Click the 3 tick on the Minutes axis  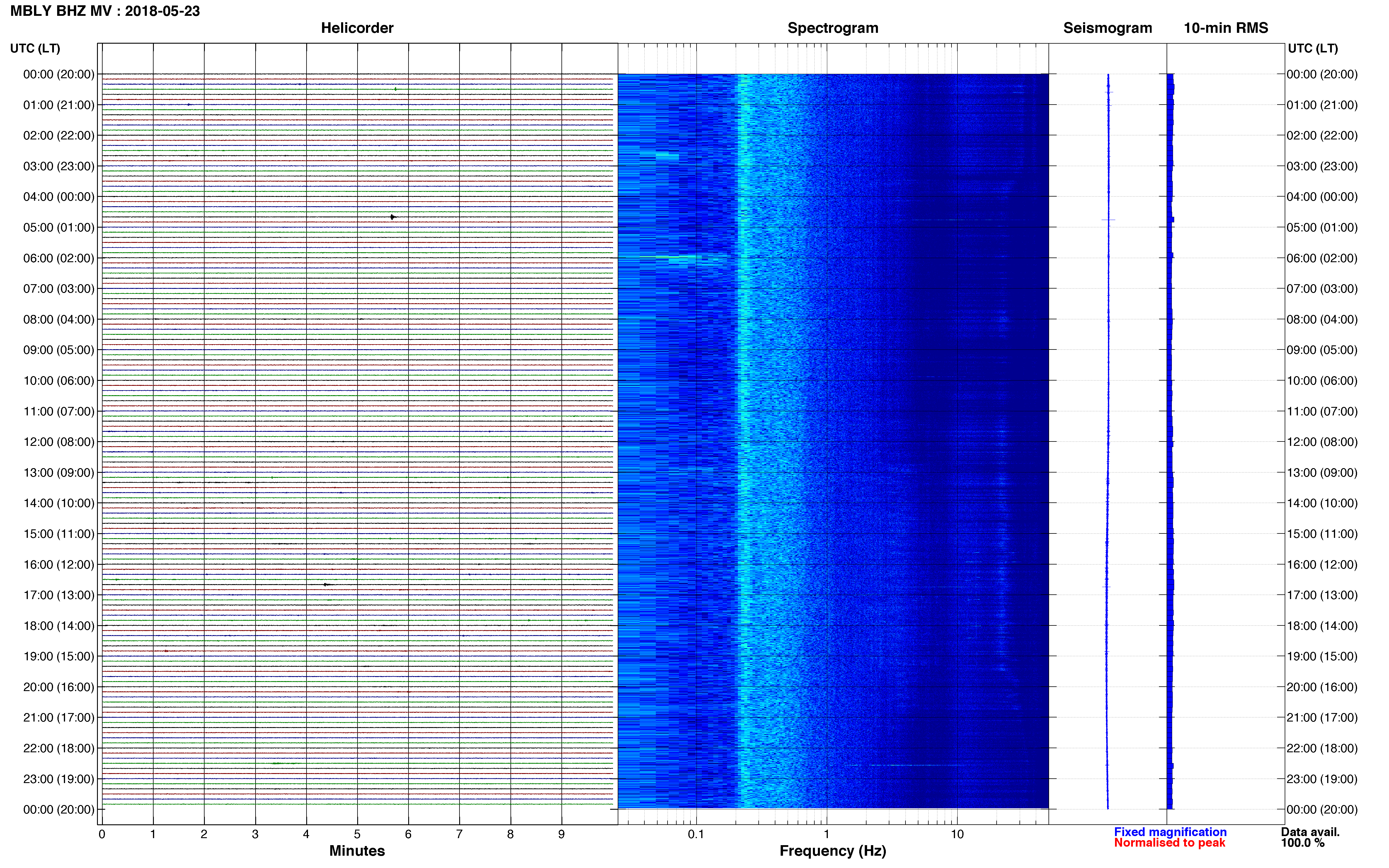pos(255,834)
